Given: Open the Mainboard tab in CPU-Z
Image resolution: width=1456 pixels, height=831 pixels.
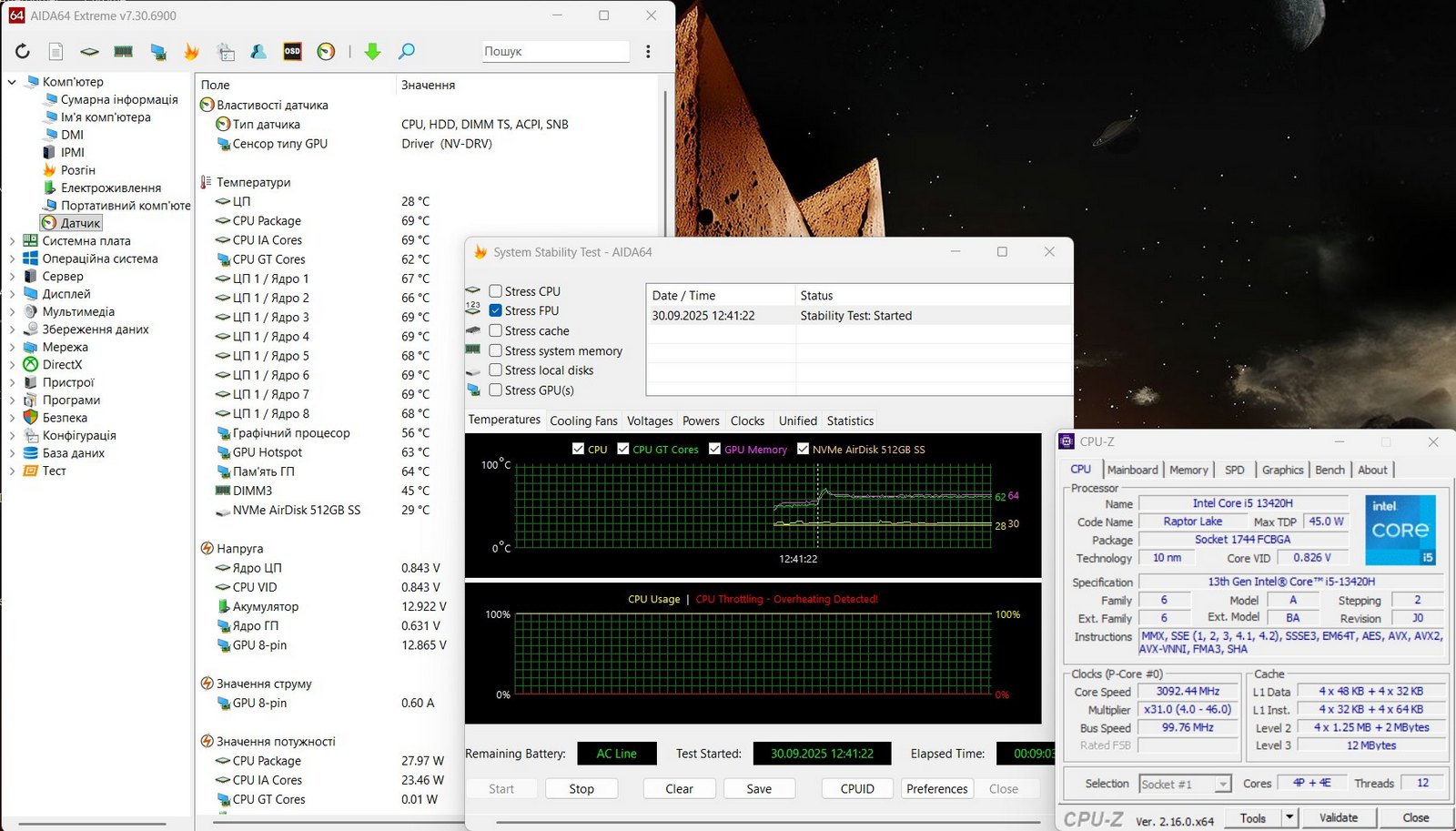Looking at the screenshot, I should point(1132,470).
